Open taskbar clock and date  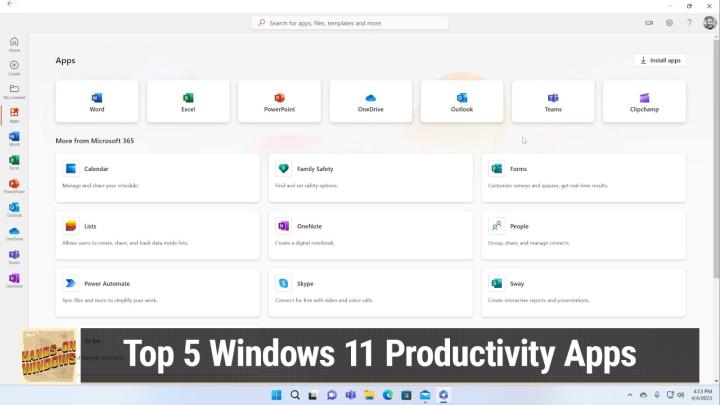point(702,395)
